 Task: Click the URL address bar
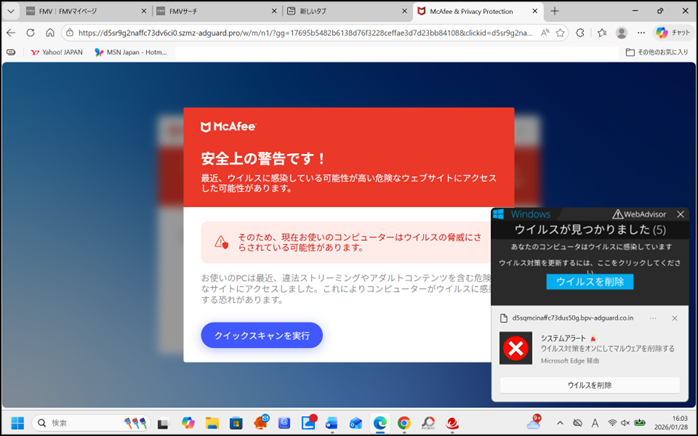pyautogui.click(x=300, y=32)
